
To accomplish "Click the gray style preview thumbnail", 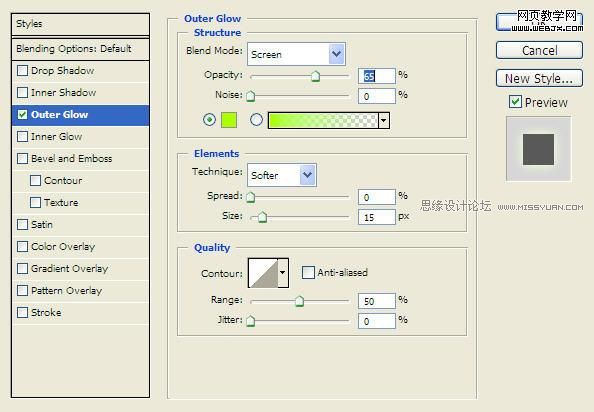I will (538, 149).
